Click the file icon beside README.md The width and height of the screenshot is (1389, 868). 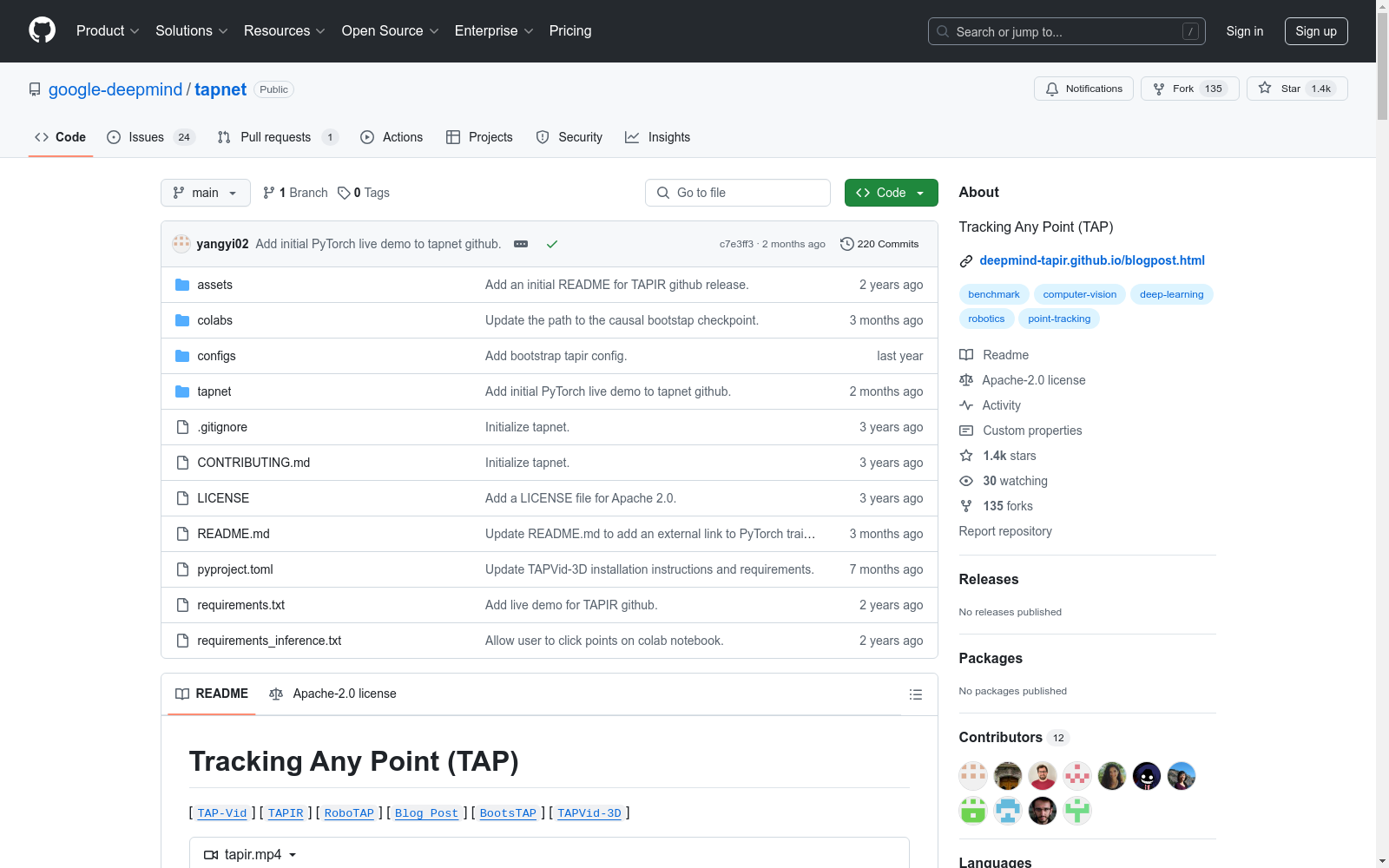(182, 534)
